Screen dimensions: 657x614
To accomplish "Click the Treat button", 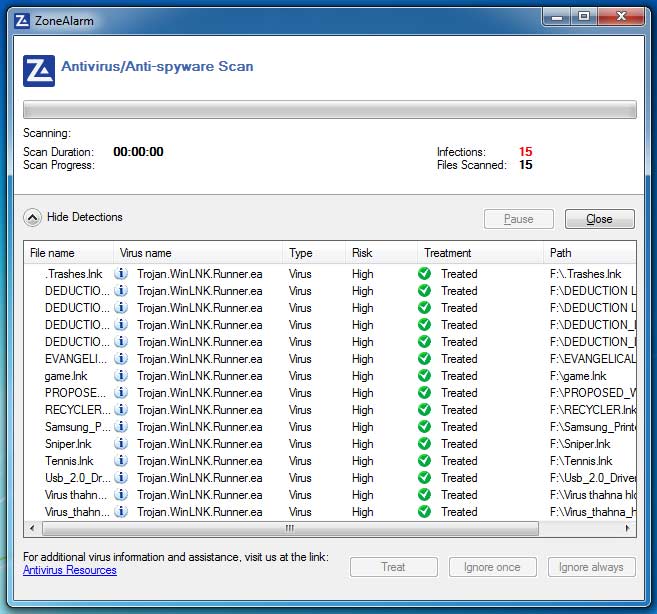I will tap(393, 567).
